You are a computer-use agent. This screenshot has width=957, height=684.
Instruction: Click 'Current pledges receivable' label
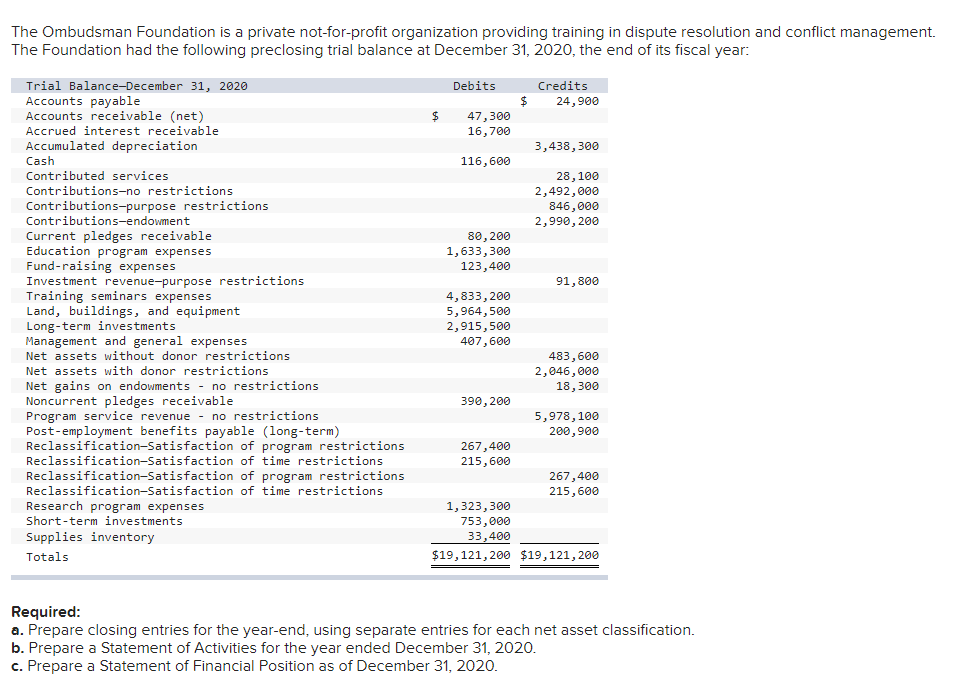[x=118, y=236]
